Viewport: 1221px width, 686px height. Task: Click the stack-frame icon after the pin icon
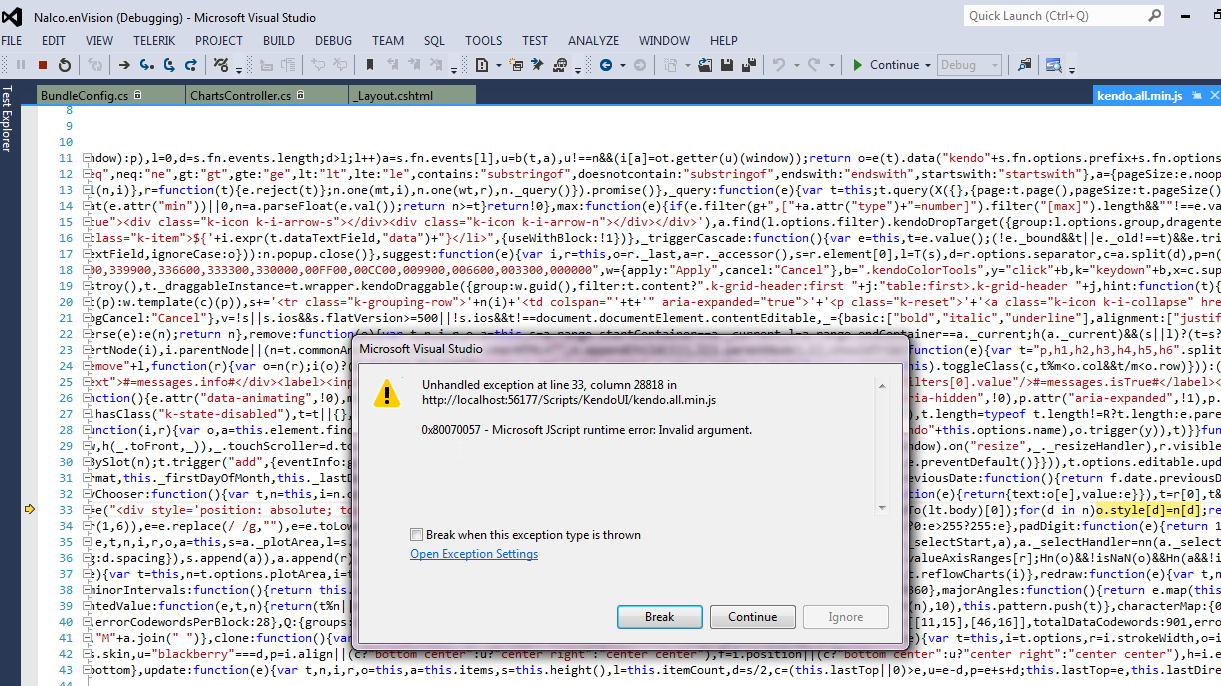560,65
